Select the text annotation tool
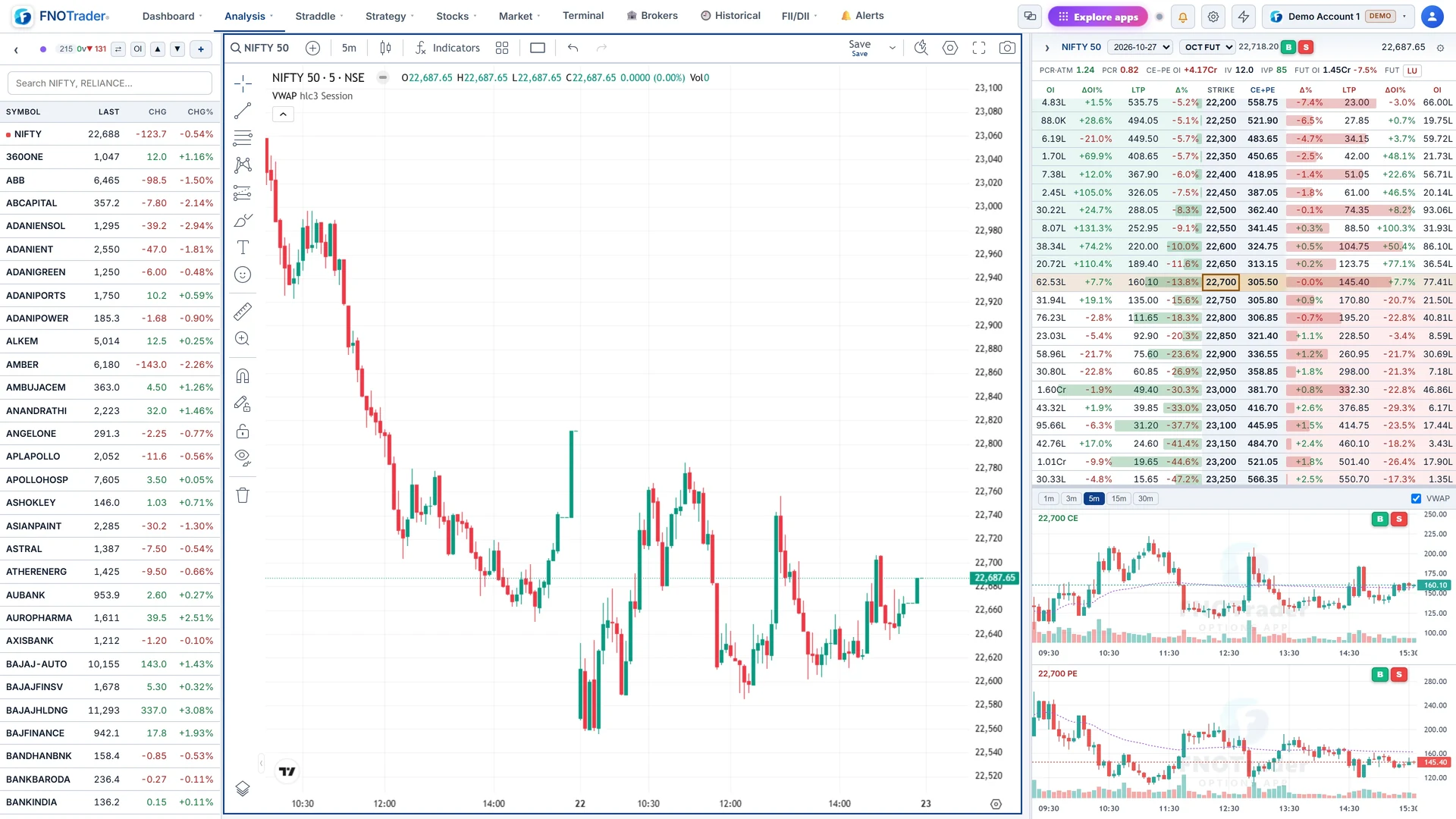Screen dimensions: 1456x819 point(243,247)
